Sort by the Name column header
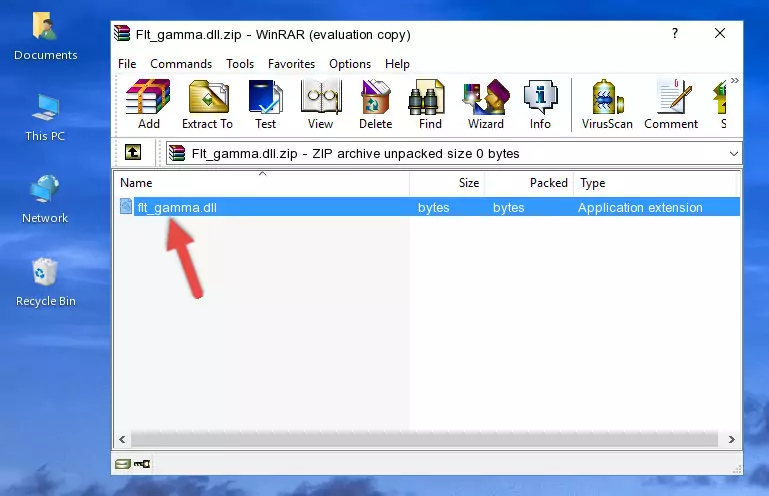 262,183
